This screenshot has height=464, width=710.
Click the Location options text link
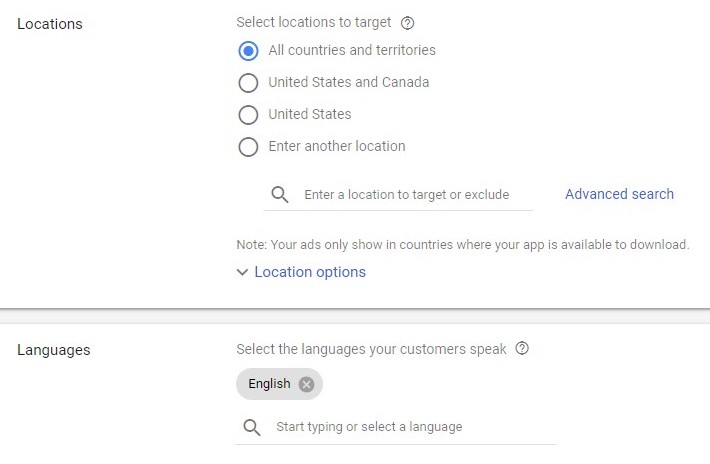tap(310, 272)
